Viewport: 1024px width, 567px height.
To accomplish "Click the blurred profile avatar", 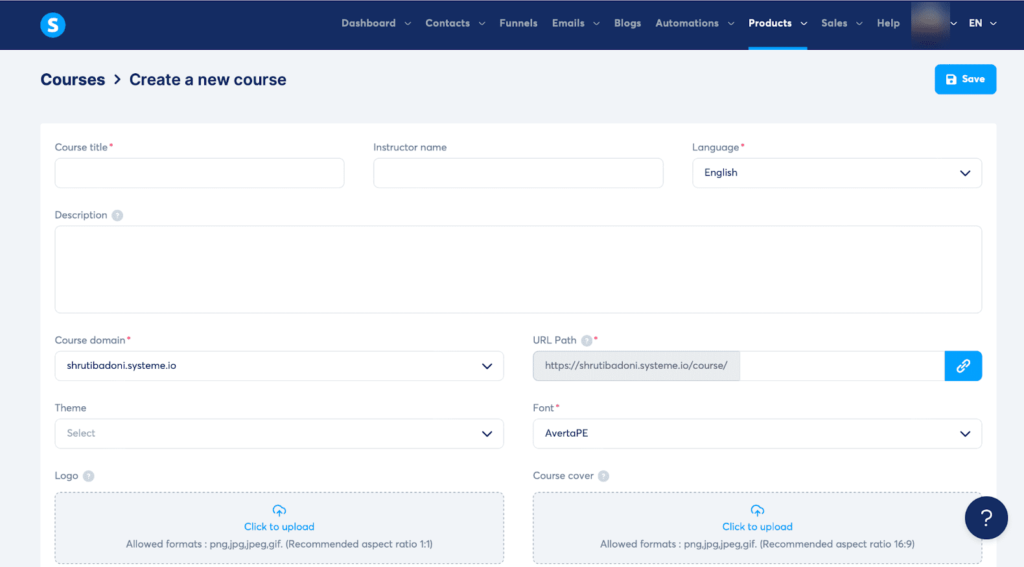I will [x=930, y=23].
